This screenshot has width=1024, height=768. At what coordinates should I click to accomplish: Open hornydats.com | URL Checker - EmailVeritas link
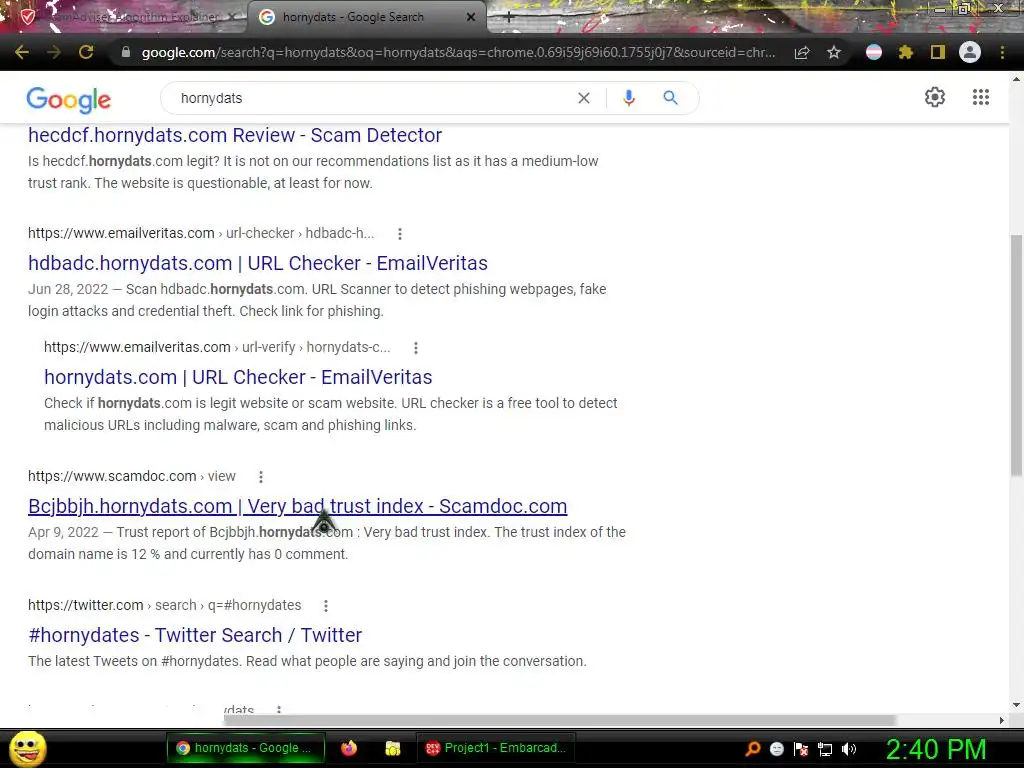pos(238,377)
